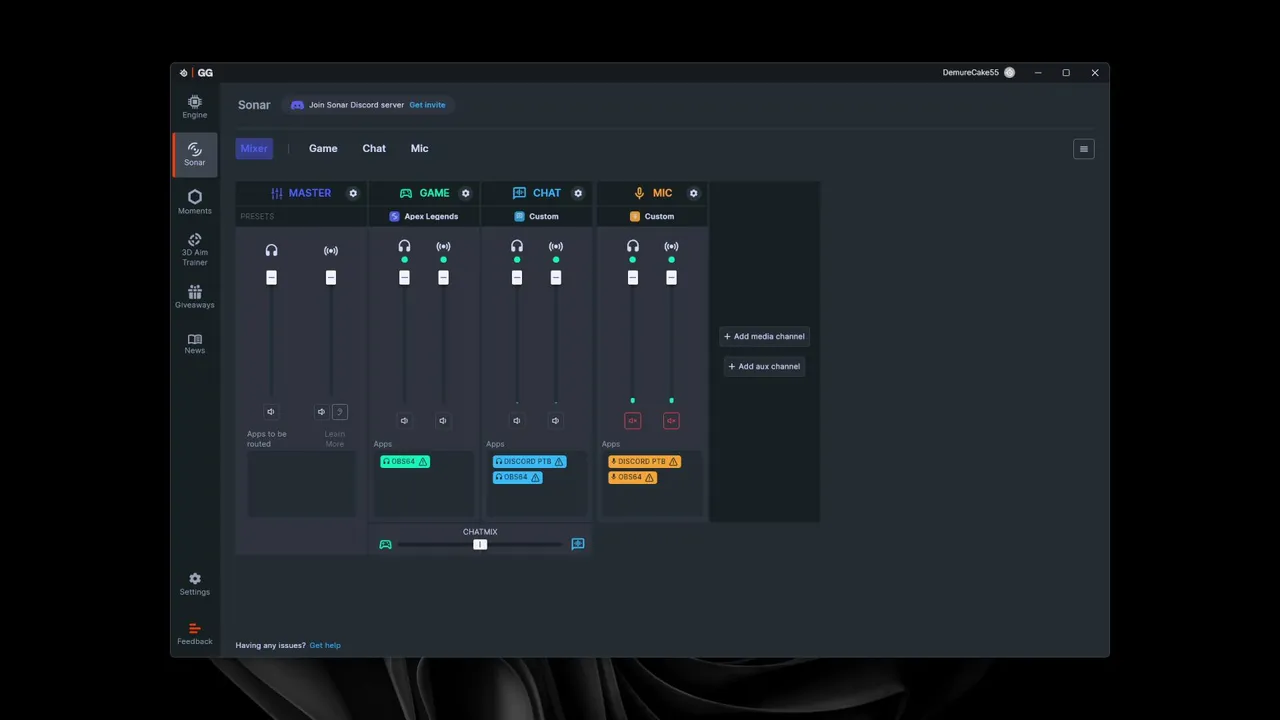This screenshot has width=1280, height=720.
Task: Open the 3D Aim Trainer
Action: point(194,249)
